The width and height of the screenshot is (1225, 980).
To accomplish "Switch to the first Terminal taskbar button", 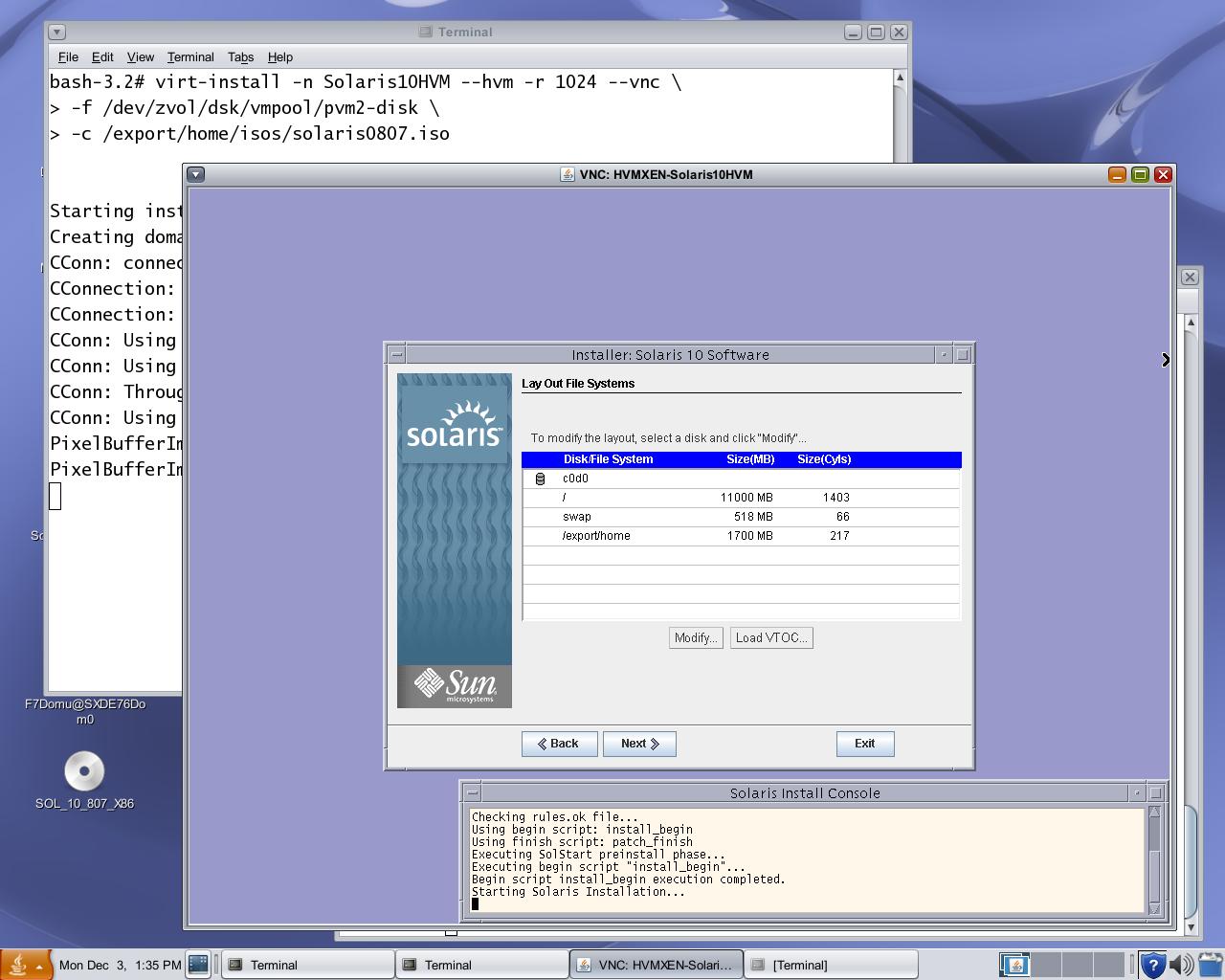I will click(x=307, y=965).
